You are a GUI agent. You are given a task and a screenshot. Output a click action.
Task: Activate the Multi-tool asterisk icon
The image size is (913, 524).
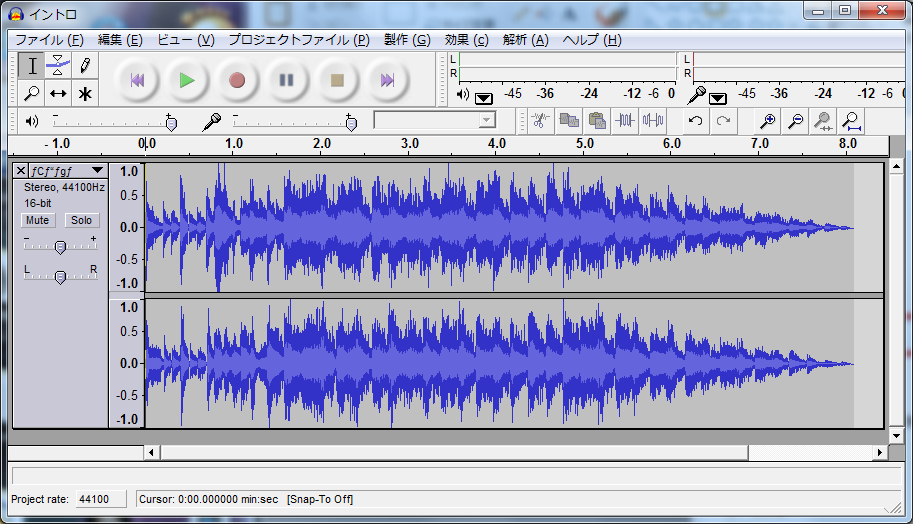coord(85,94)
